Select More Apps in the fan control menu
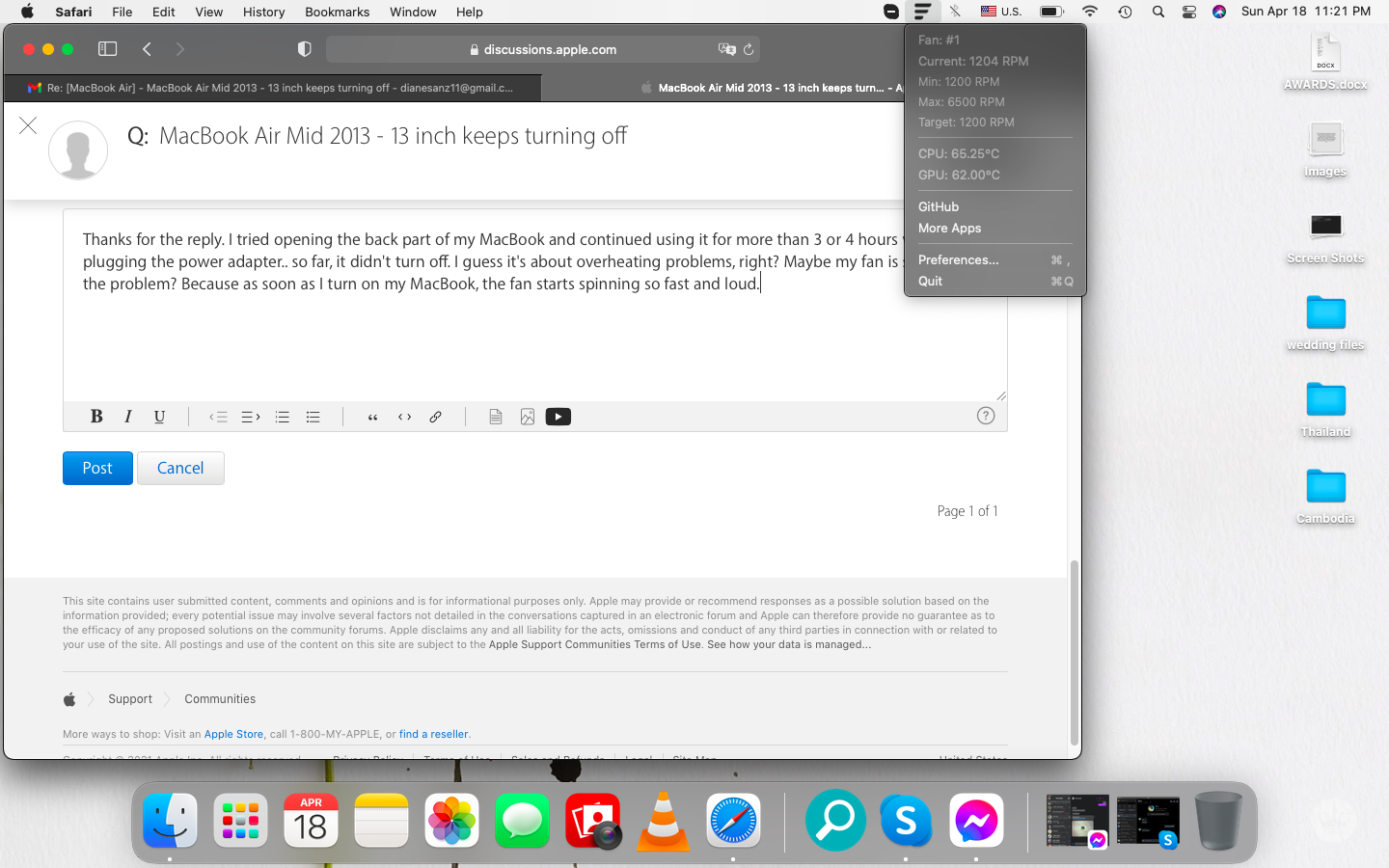The height and width of the screenshot is (868, 1389). (995, 228)
